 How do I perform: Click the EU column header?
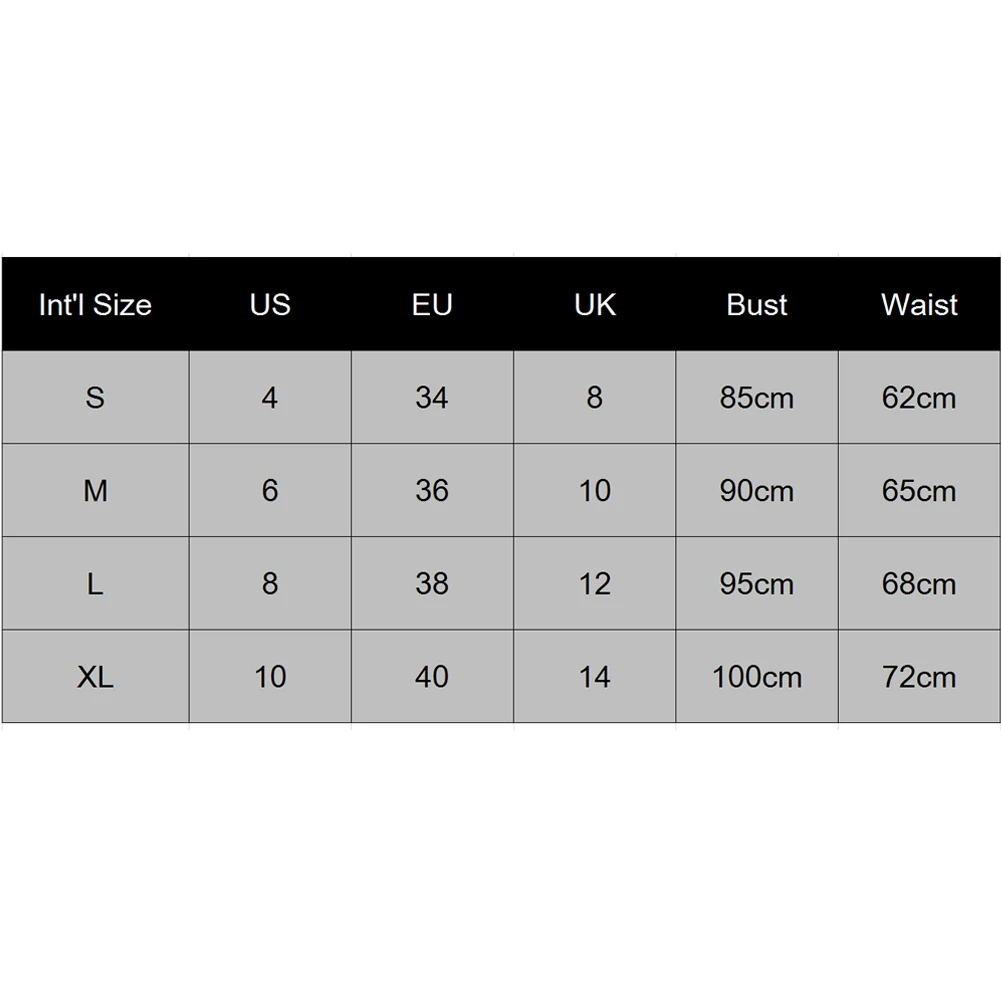(432, 305)
